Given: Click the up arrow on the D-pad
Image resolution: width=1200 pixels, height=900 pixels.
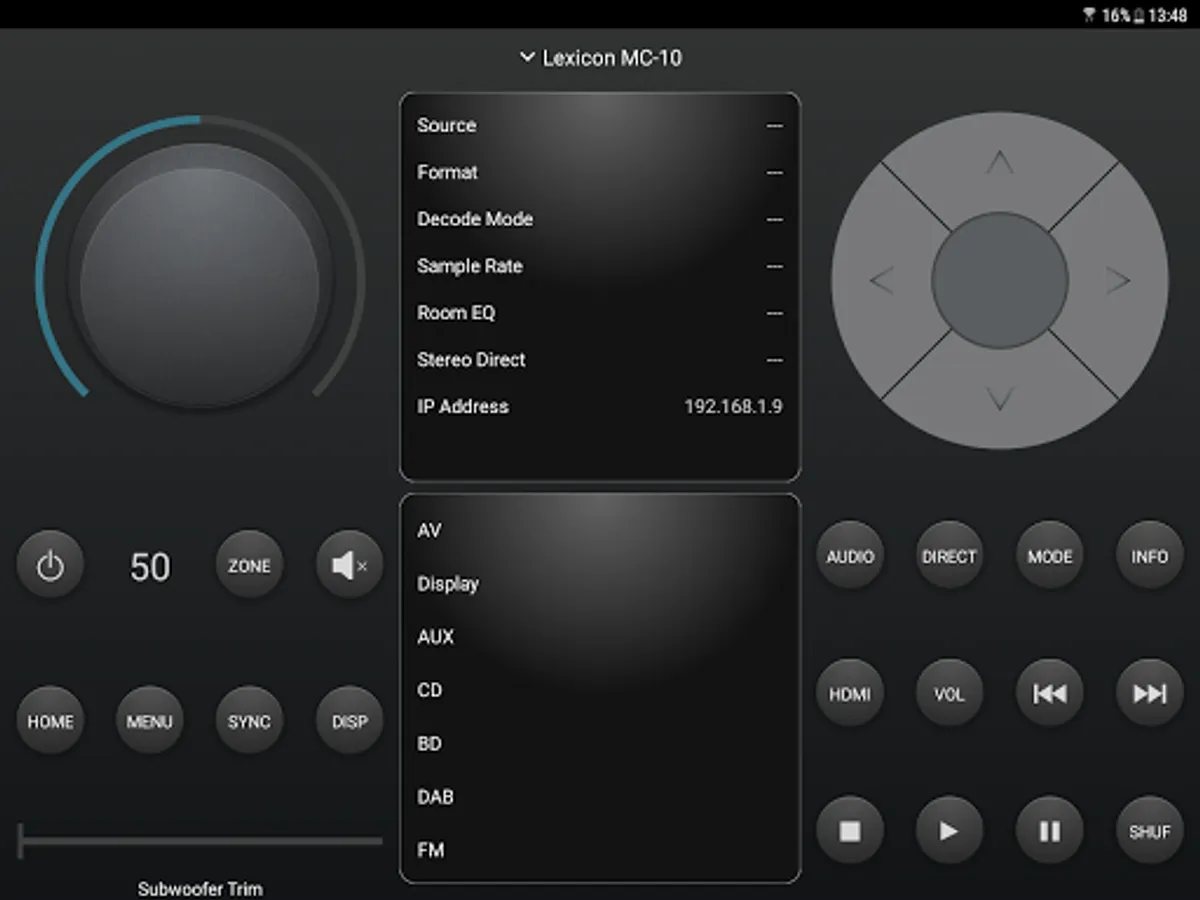Looking at the screenshot, I should pyautogui.click(x=1000, y=162).
